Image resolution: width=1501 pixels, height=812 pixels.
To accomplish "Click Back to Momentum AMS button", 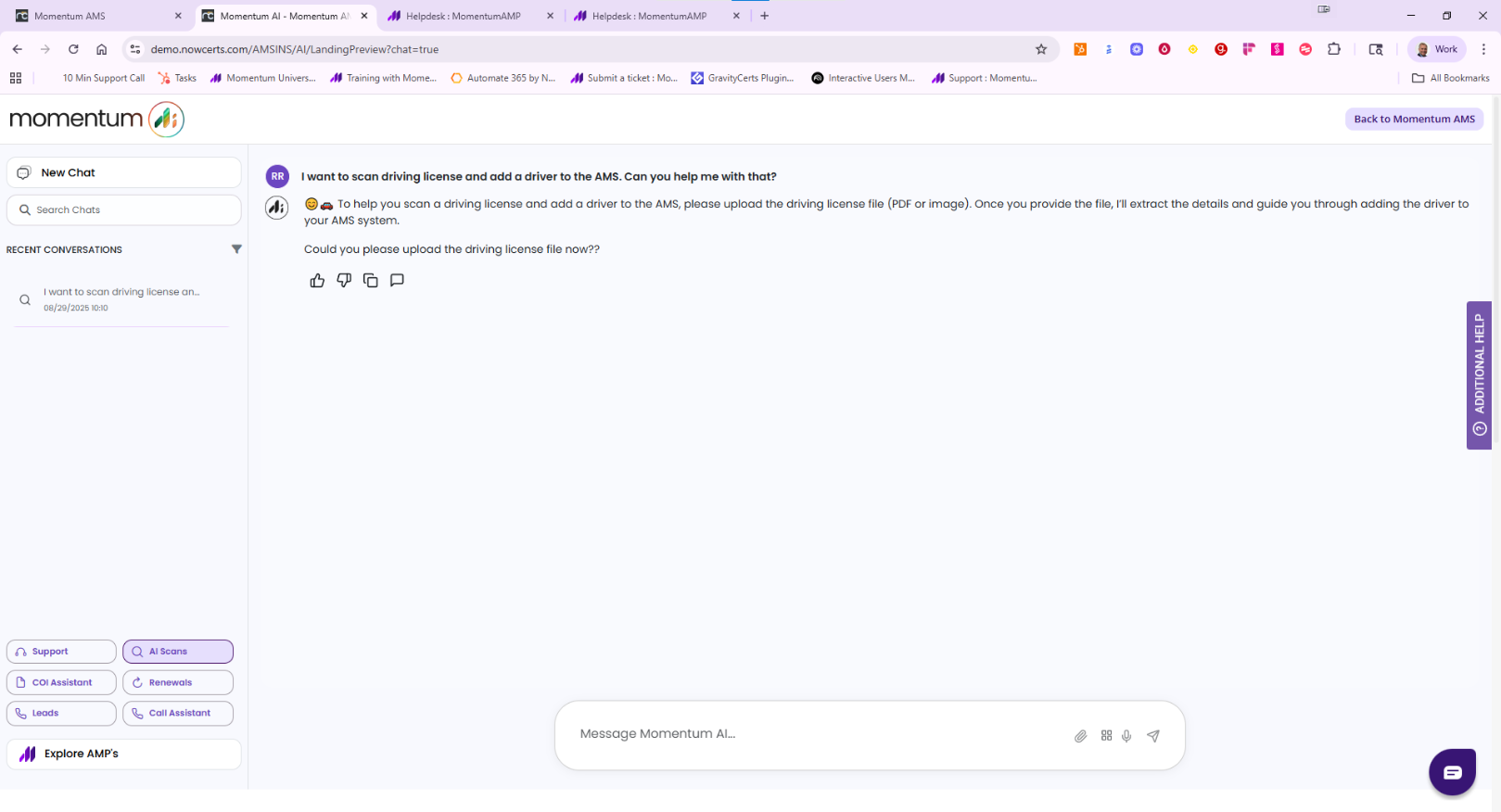I will coord(1414,119).
